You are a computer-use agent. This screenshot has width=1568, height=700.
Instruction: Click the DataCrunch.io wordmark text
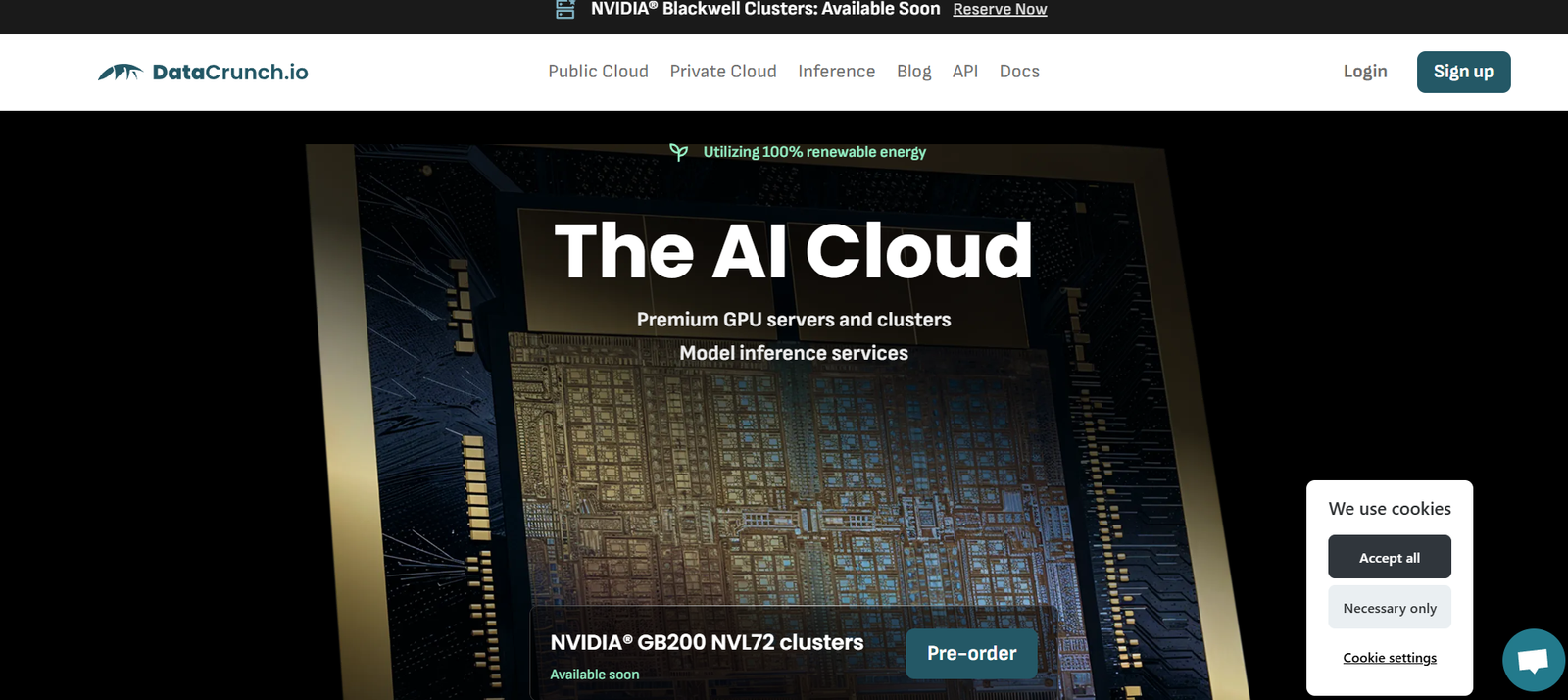click(x=230, y=72)
